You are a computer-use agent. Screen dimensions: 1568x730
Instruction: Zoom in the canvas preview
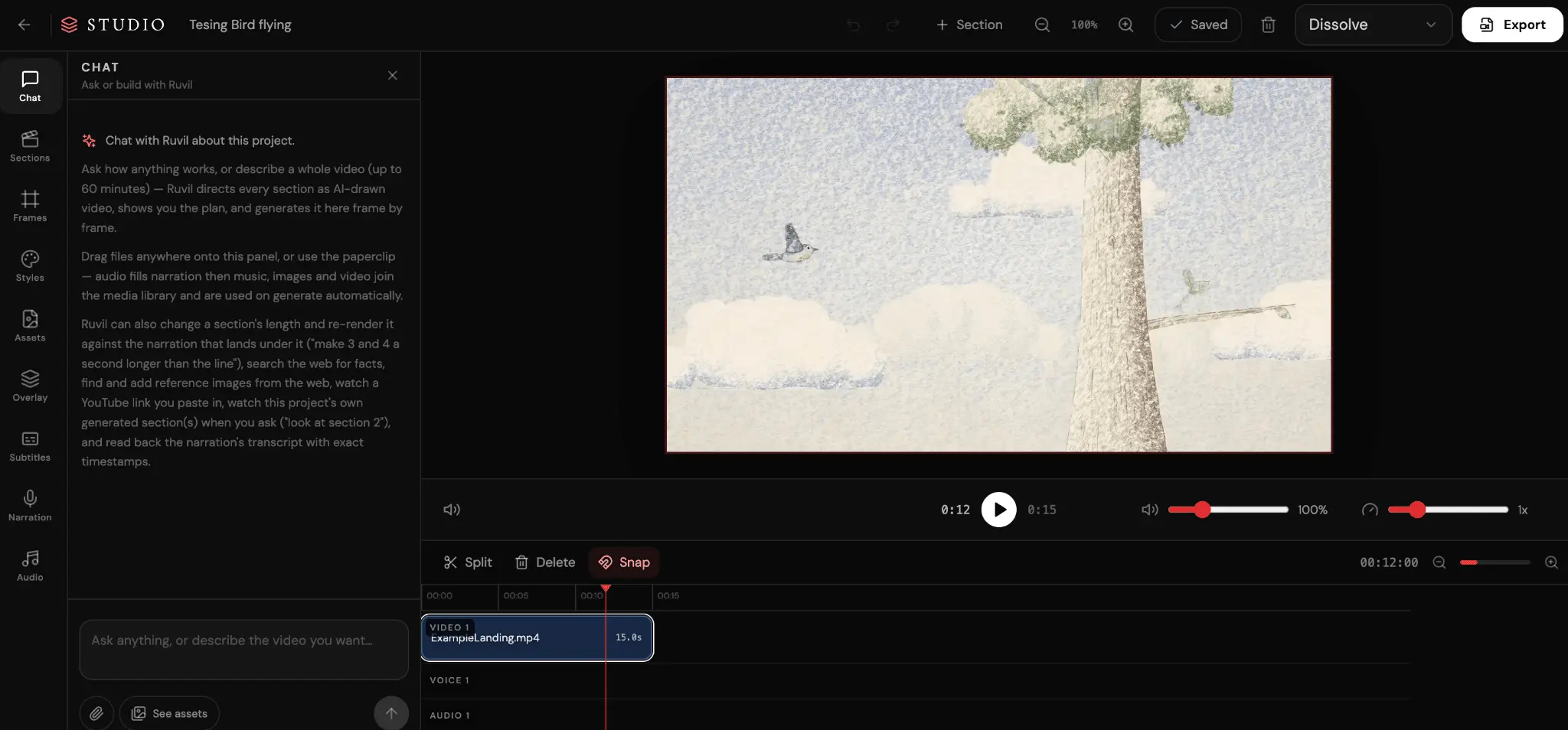[x=1125, y=24]
